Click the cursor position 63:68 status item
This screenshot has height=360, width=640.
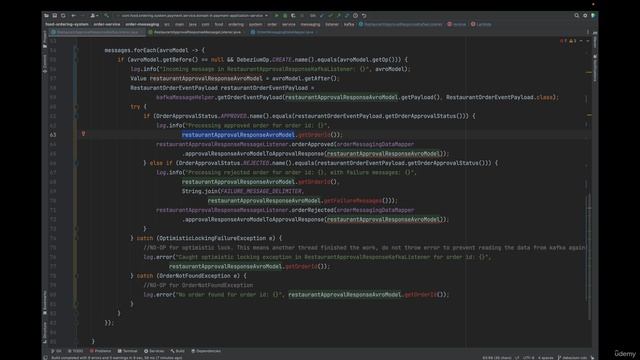497,358
